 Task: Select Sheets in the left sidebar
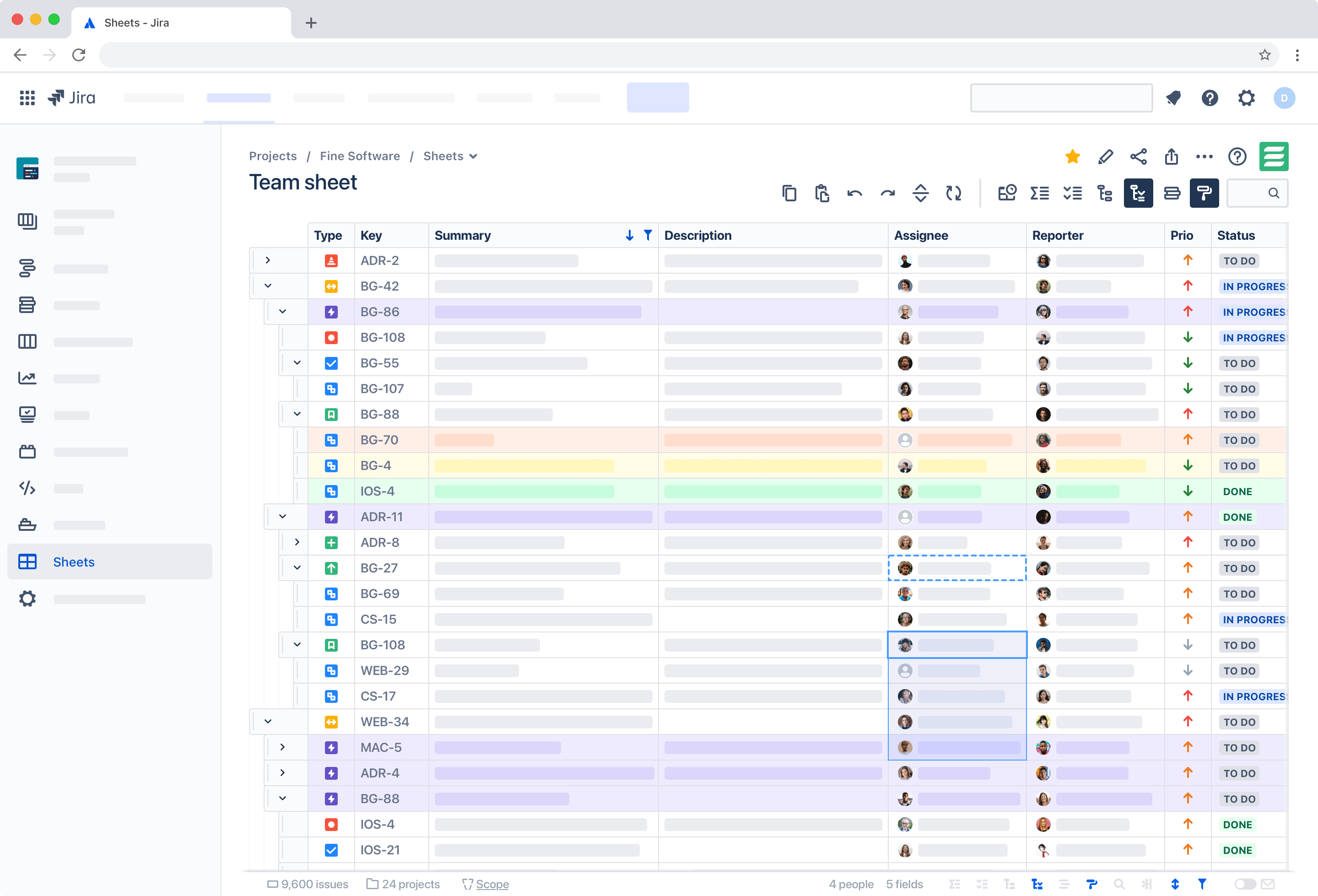(74, 561)
